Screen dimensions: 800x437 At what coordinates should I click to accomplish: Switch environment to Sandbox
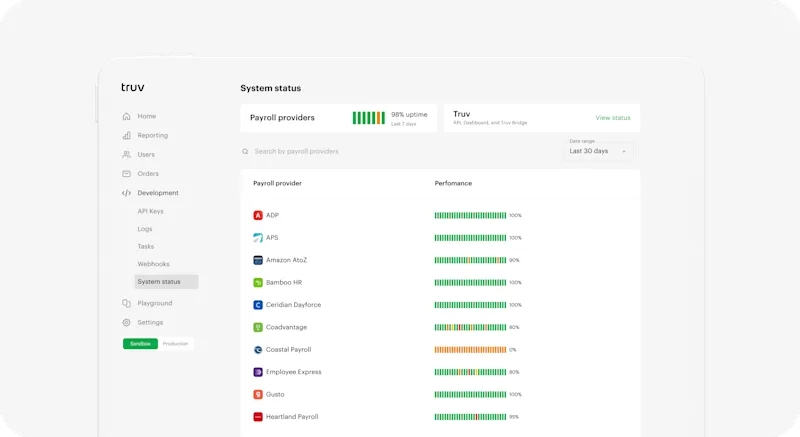(x=140, y=344)
